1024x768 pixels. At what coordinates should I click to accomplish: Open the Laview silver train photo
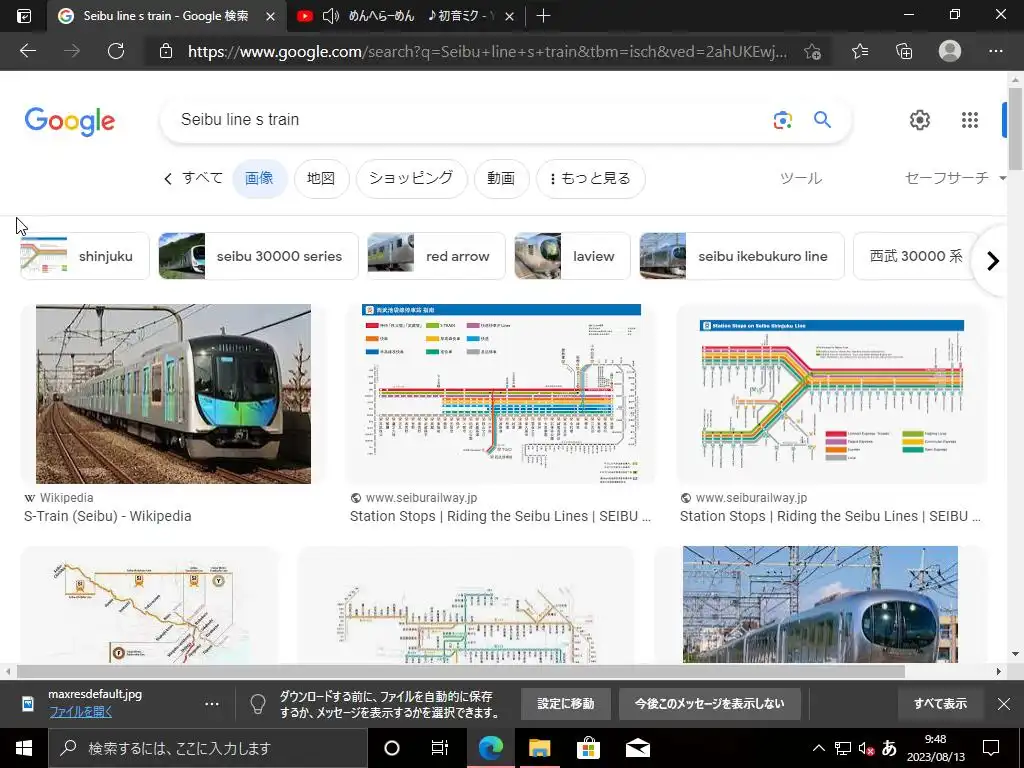click(x=820, y=604)
